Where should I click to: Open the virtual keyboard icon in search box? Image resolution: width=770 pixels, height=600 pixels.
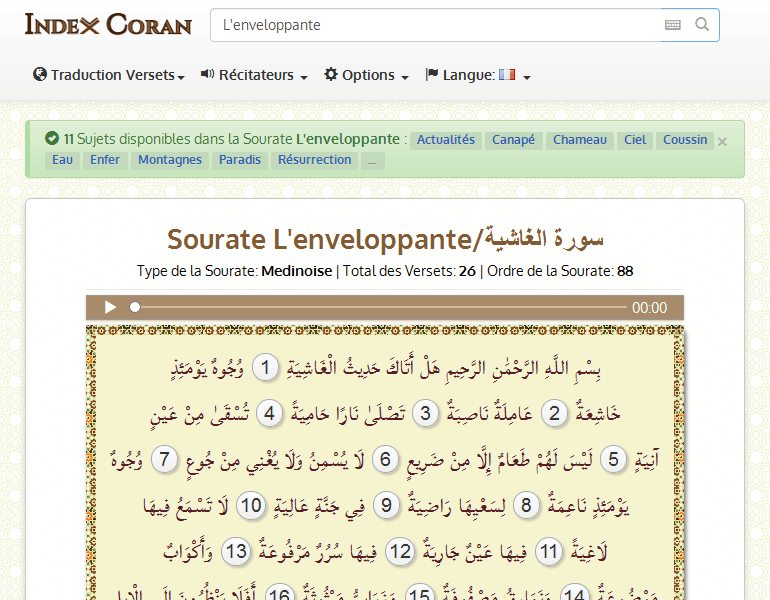[672, 25]
